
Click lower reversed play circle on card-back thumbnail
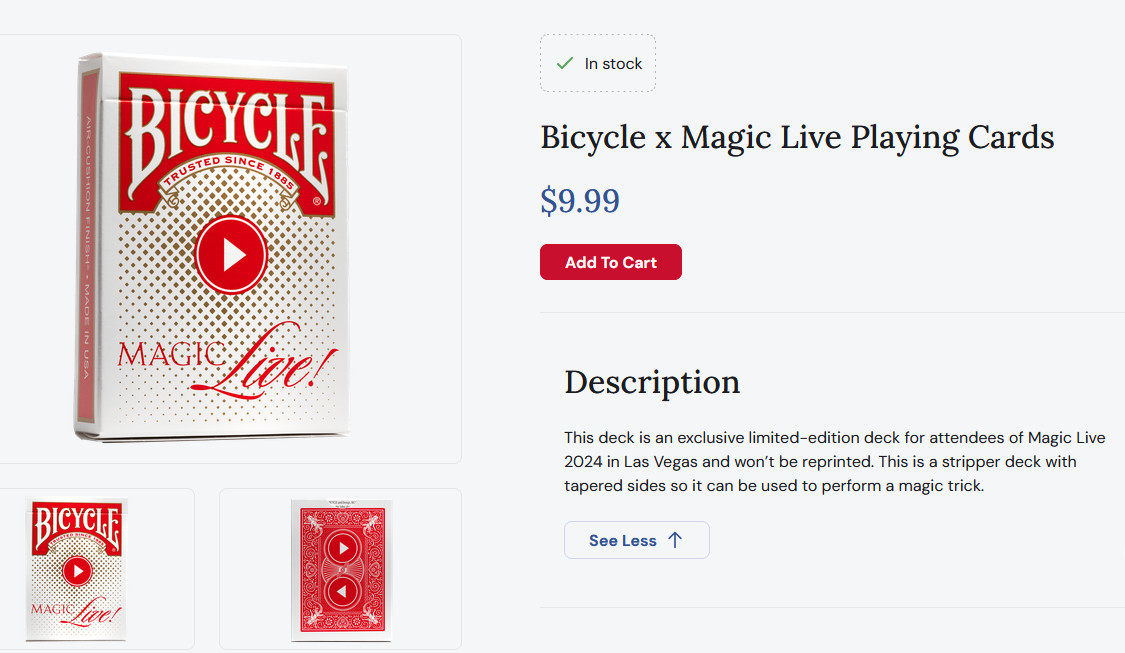coord(342,592)
